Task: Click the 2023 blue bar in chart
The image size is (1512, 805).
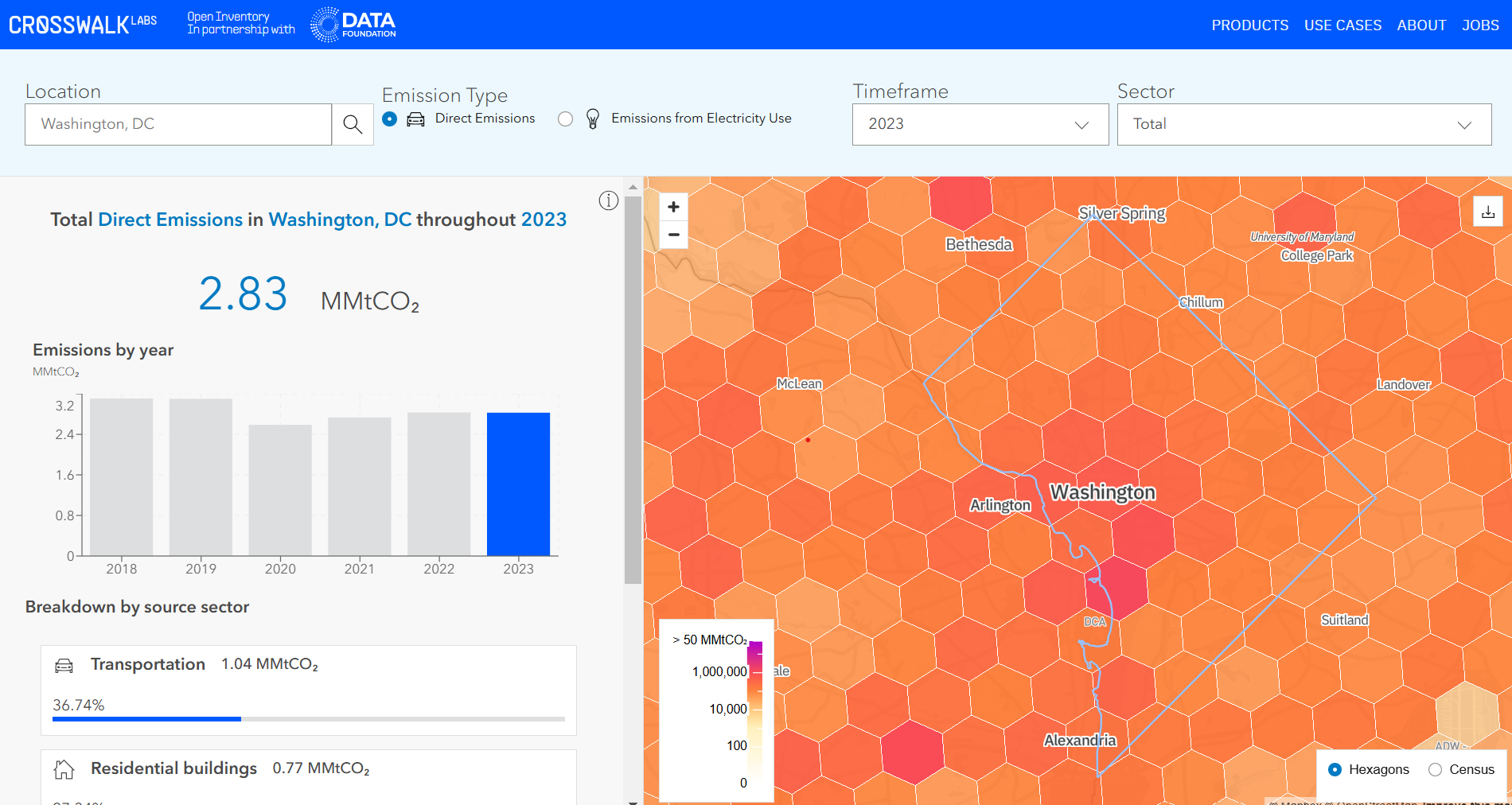Action: (x=518, y=484)
